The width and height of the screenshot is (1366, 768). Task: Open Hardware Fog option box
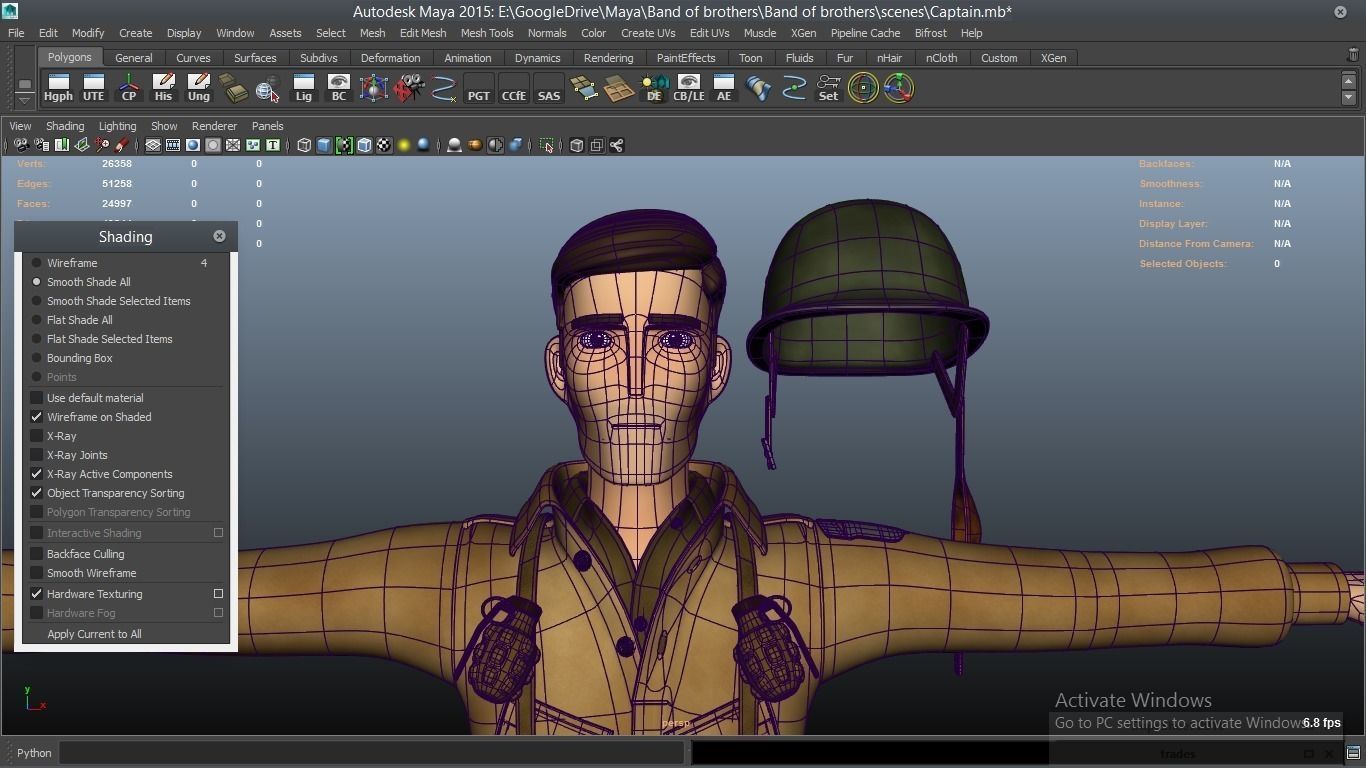click(x=218, y=613)
